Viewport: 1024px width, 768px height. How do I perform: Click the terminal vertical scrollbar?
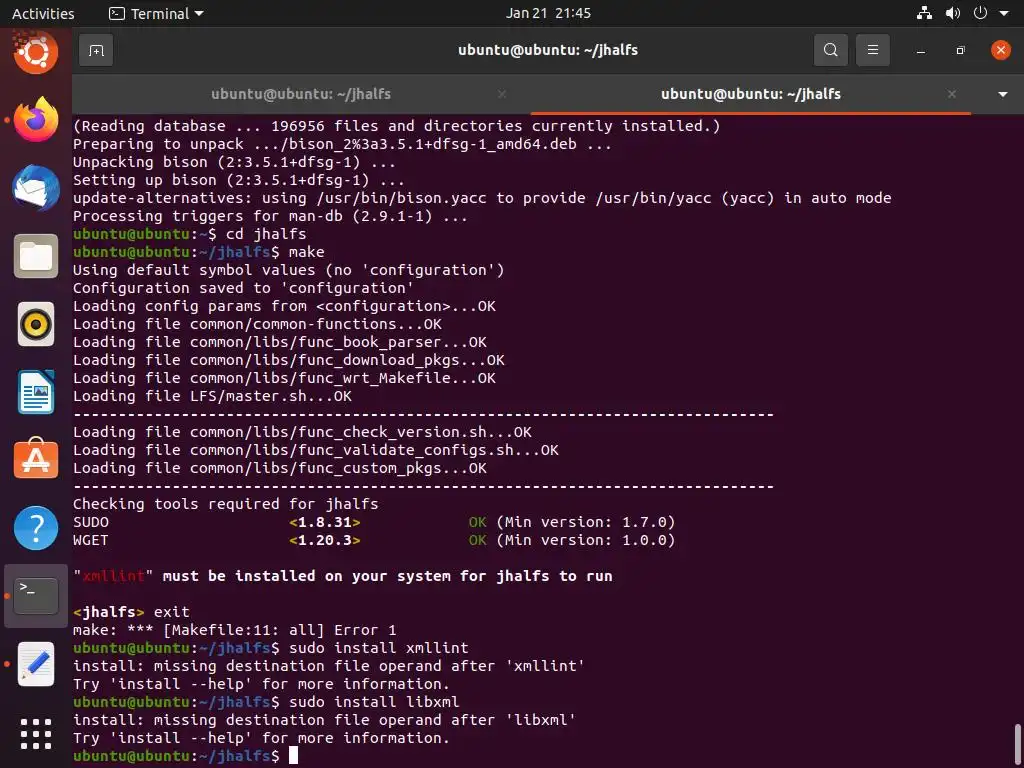pyautogui.click(x=1017, y=743)
